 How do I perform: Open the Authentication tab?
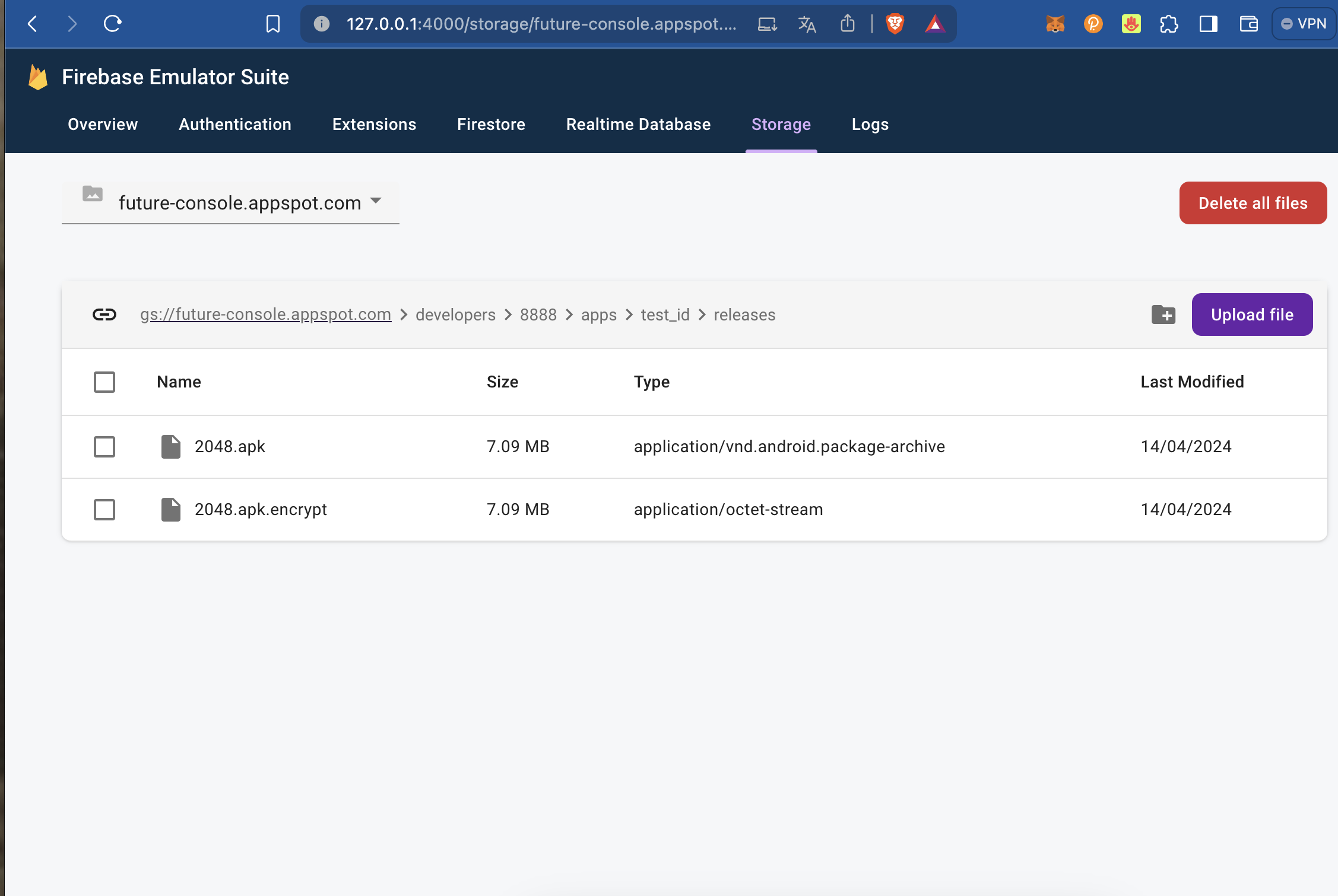coord(235,124)
